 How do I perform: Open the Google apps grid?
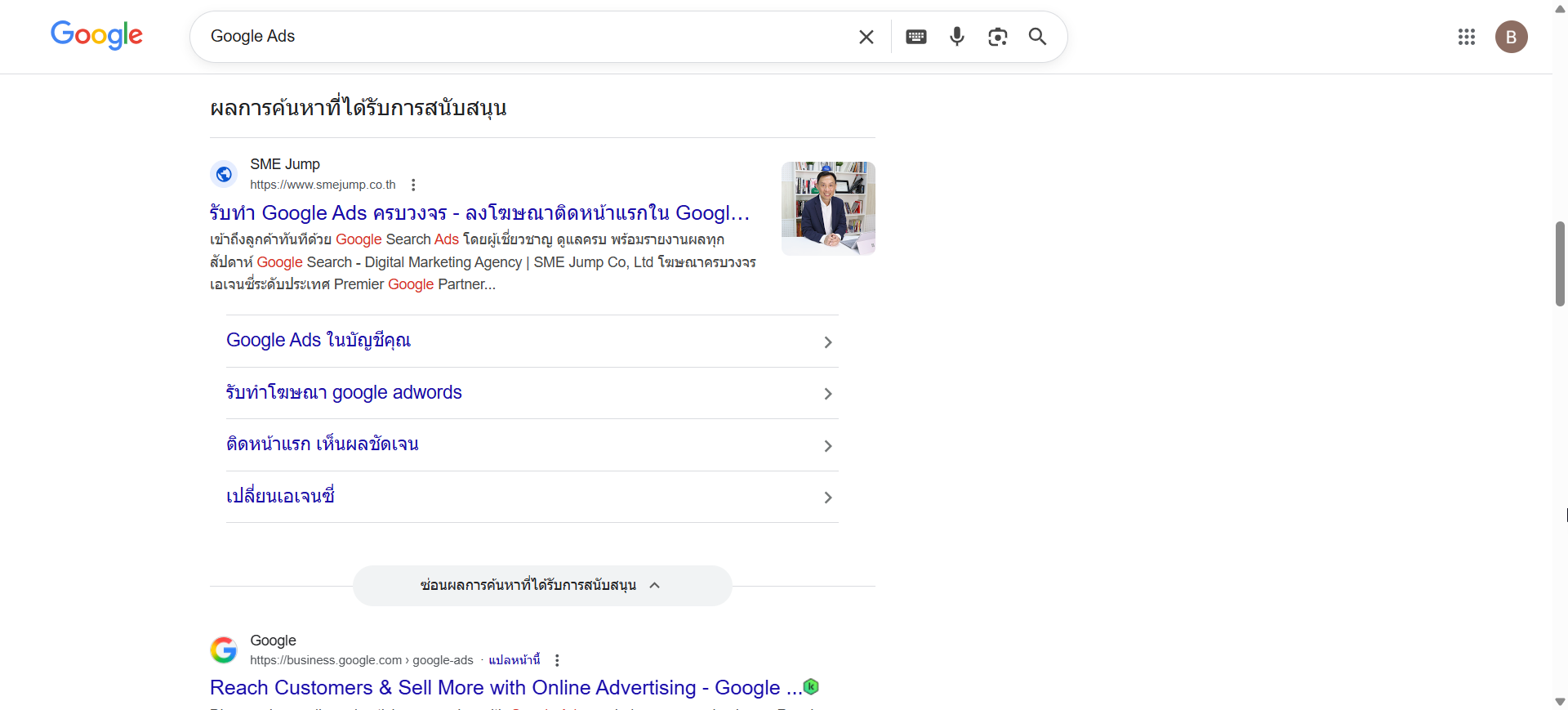(1466, 37)
